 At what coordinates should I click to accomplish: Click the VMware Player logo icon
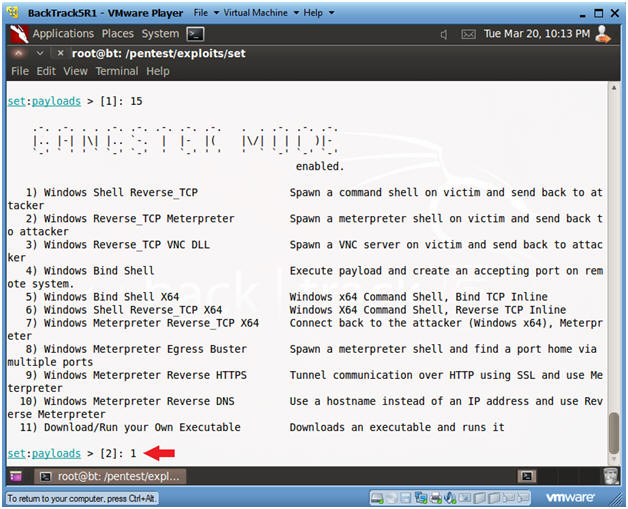click(13, 12)
